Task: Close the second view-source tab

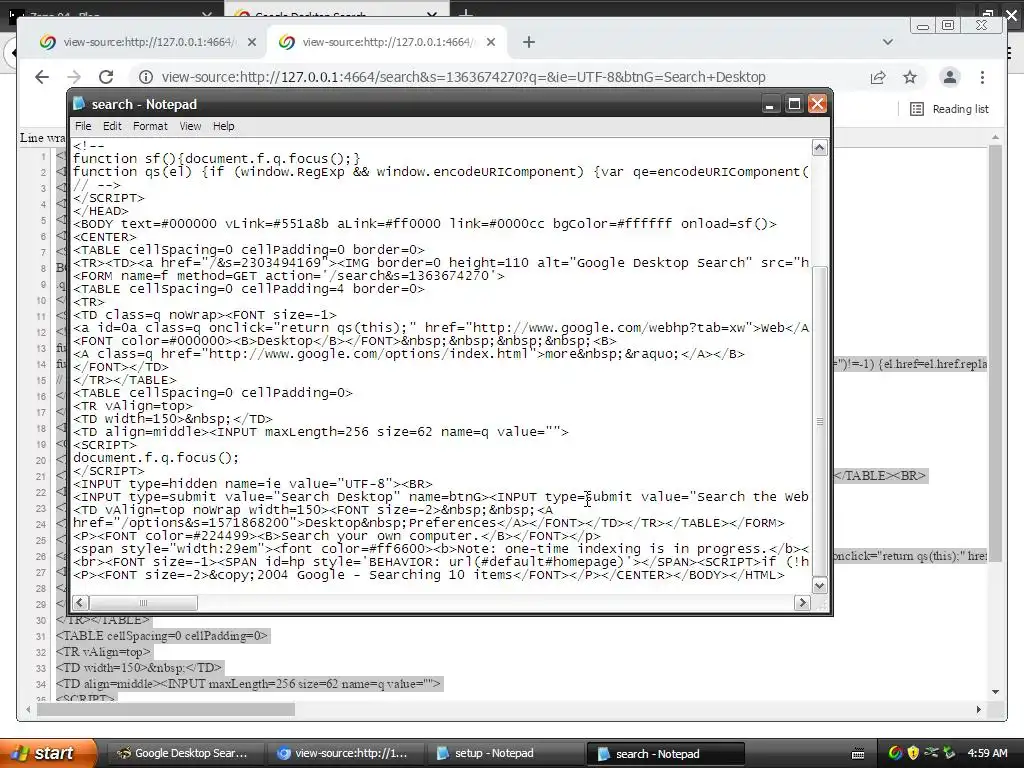Action: click(x=491, y=42)
